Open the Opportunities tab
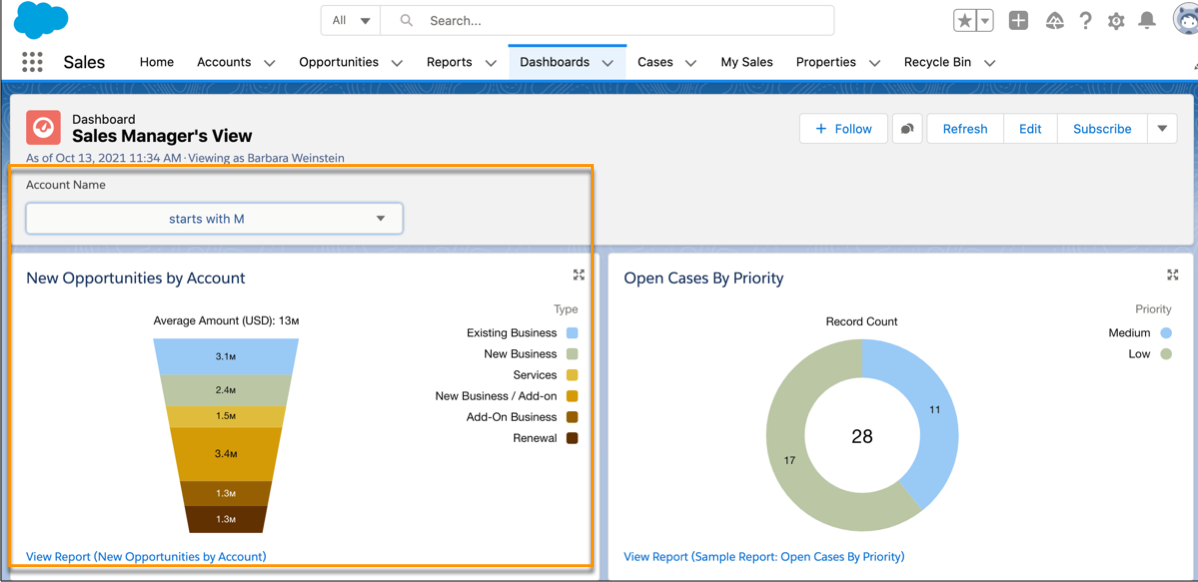Screen dimensions: 1198x582 click(338, 62)
